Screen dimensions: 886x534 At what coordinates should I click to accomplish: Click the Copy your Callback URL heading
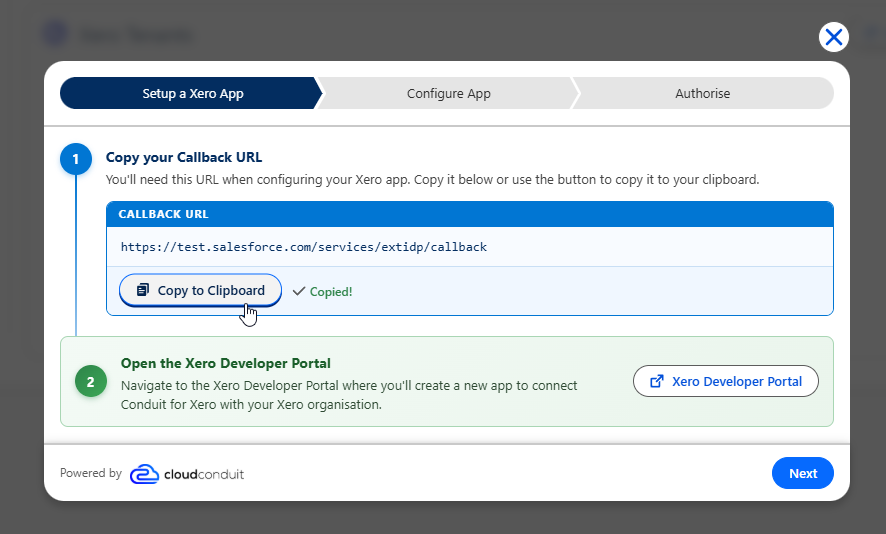coord(184,157)
